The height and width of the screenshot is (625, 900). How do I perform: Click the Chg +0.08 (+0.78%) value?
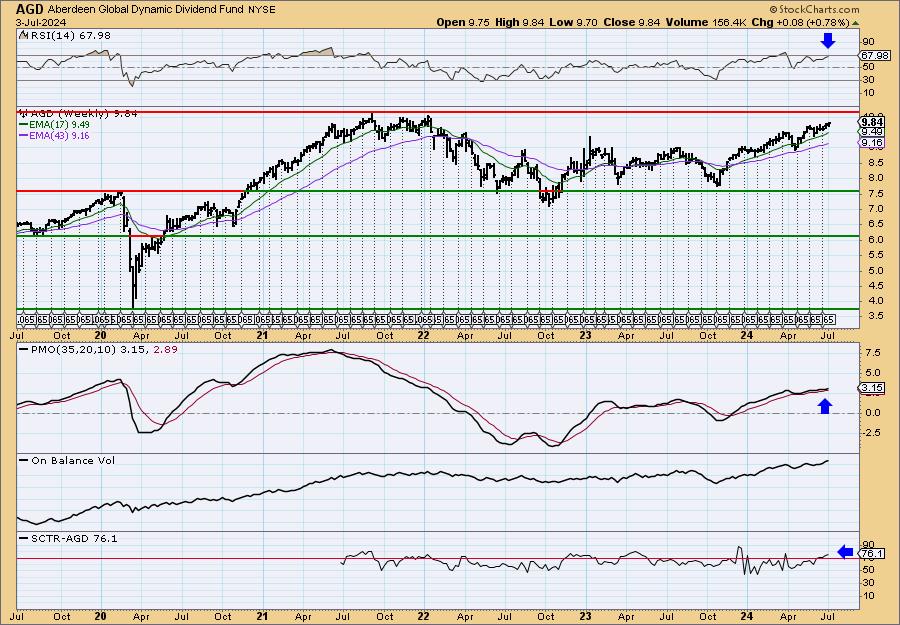(x=800, y=22)
